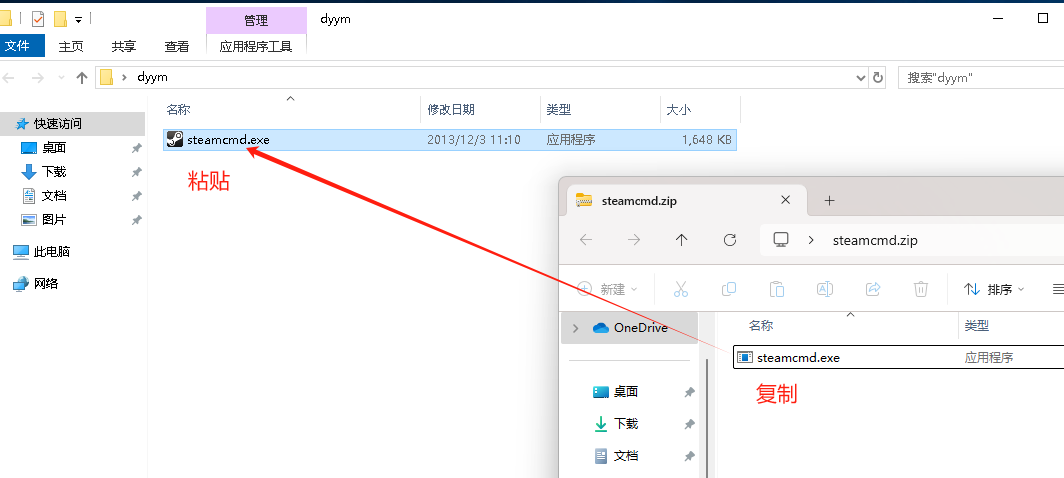Select the 管理 contextual tab header
The height and width of the screenshot is (478, 1064).
pyautogui.click(x=256, y=20)
